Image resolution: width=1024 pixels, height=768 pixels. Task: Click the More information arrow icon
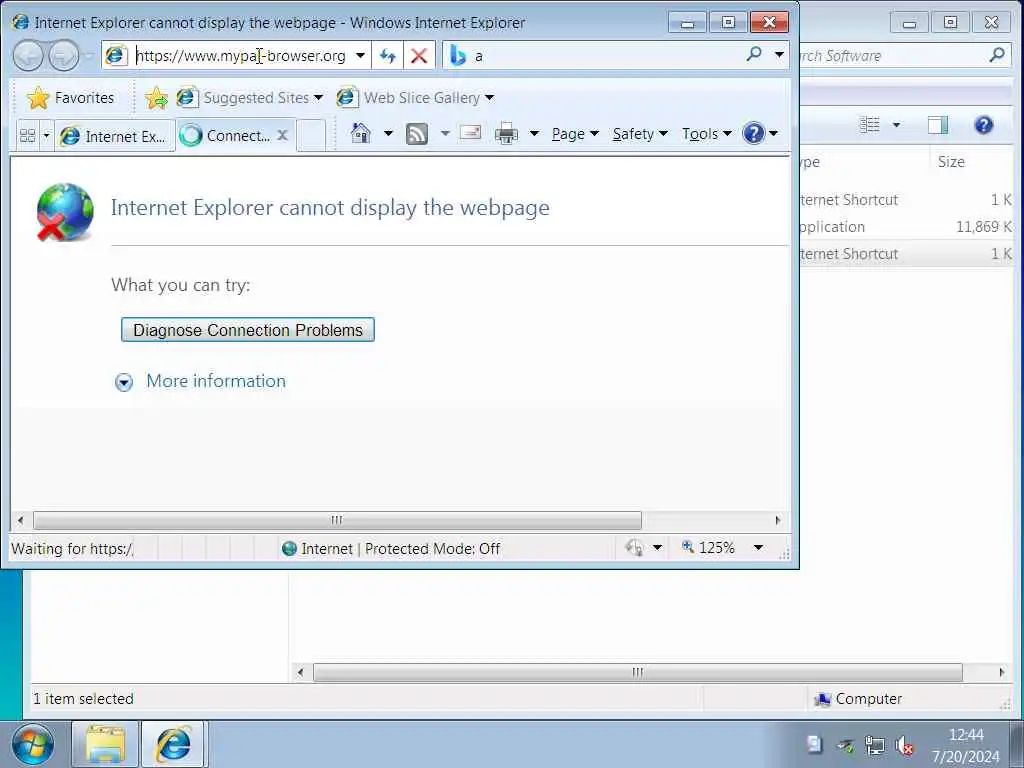click(124, 382)
